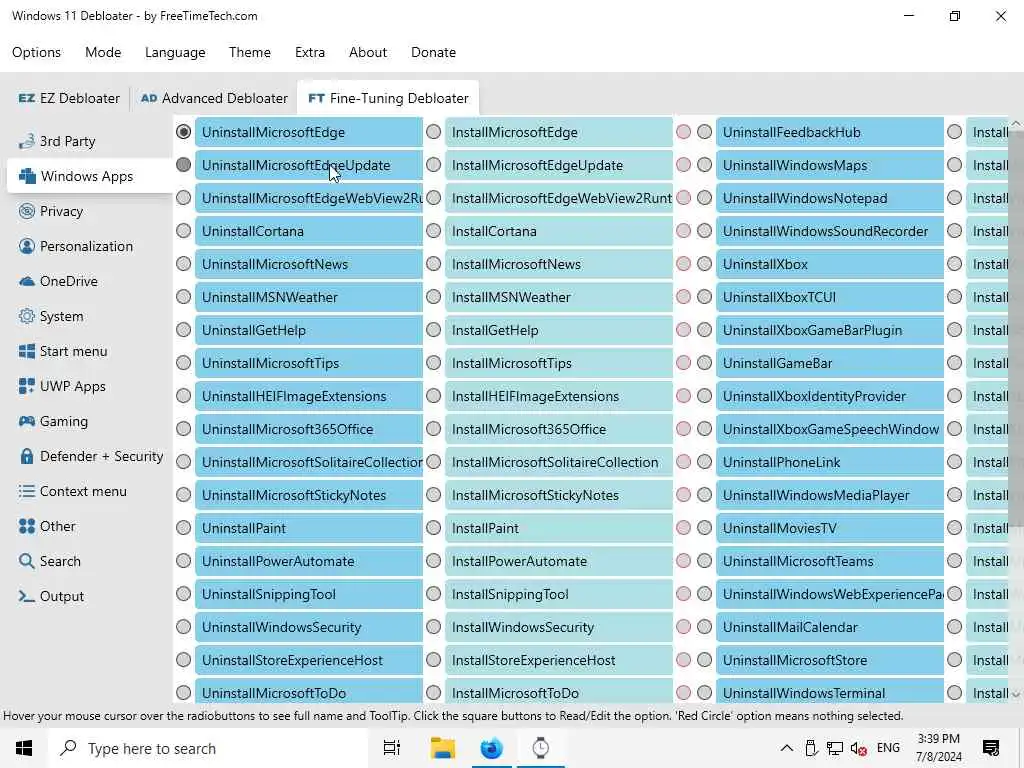This screenshot has width=1024, height=768.
Task: Open the Mode menu
Action: (103, 52)
